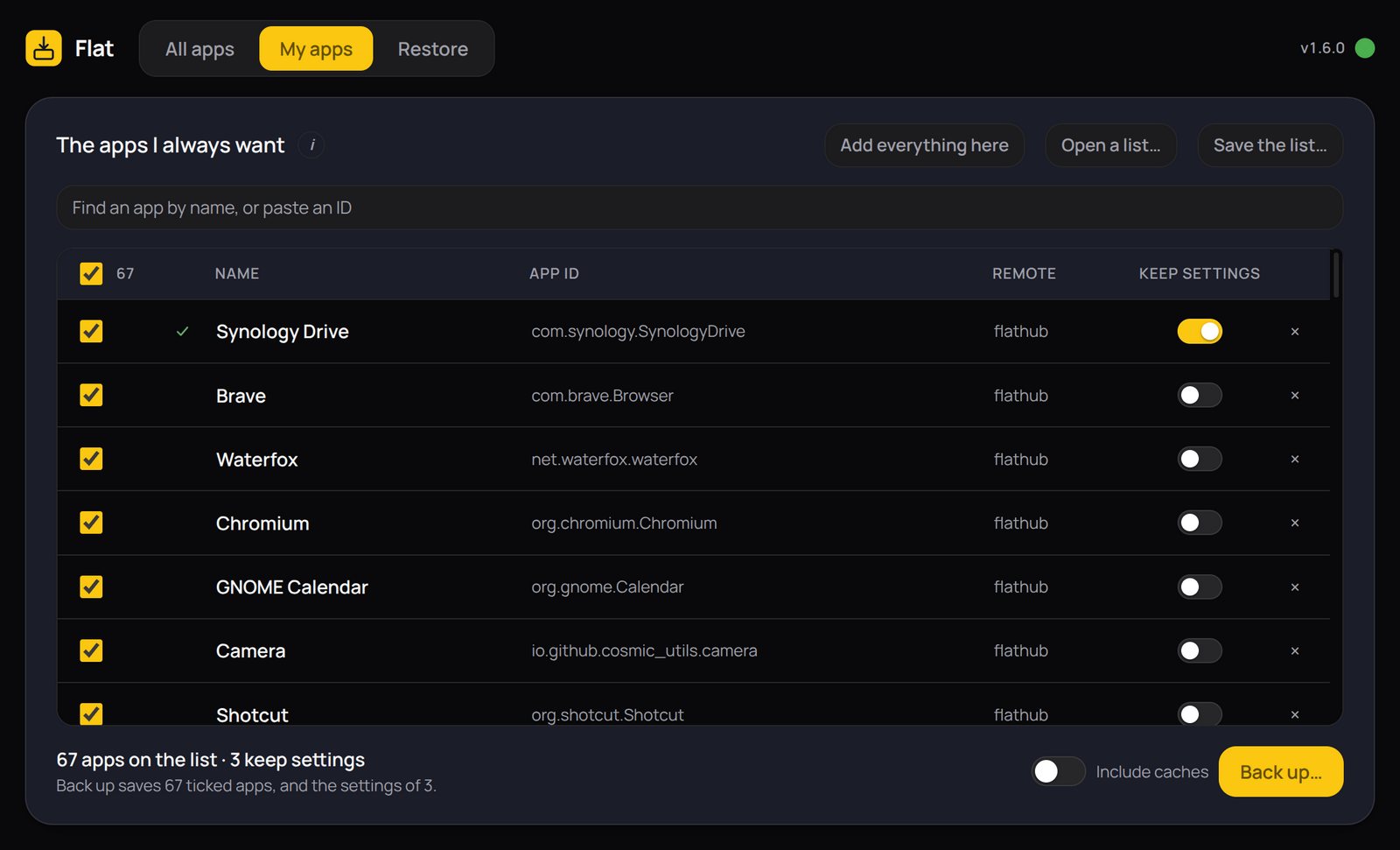Viewport: 1400px width, 850px height.
Task: Click the KEEP SETTINGS column header
Action: (x=1200, y=274)
